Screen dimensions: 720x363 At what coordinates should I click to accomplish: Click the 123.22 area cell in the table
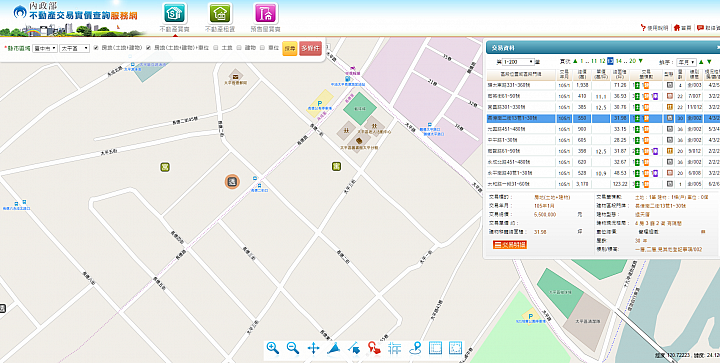point(620,184)
